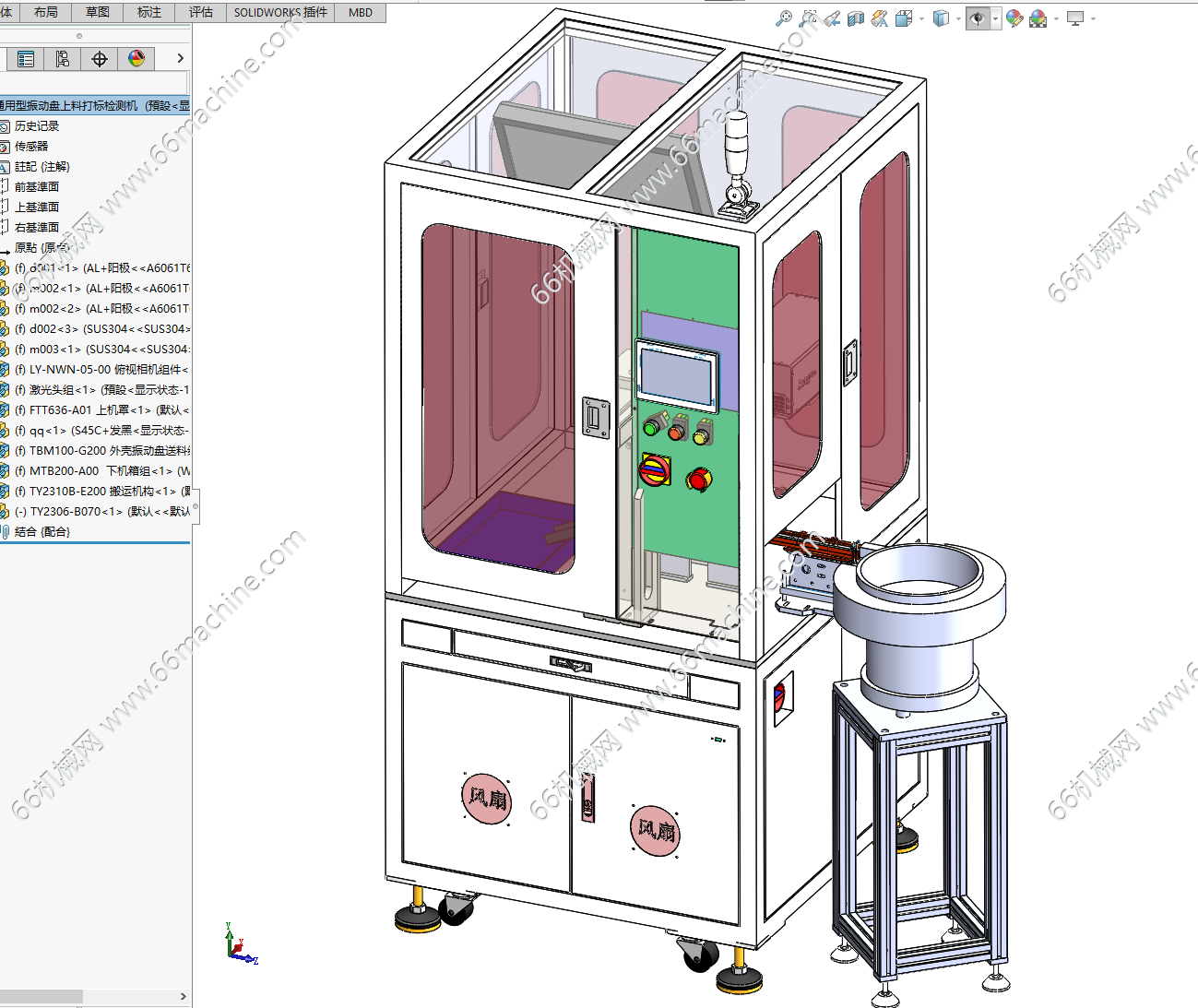Open View Orientation cube icon
Viewport: 1198px width, 1008px height.
point(904,18)
